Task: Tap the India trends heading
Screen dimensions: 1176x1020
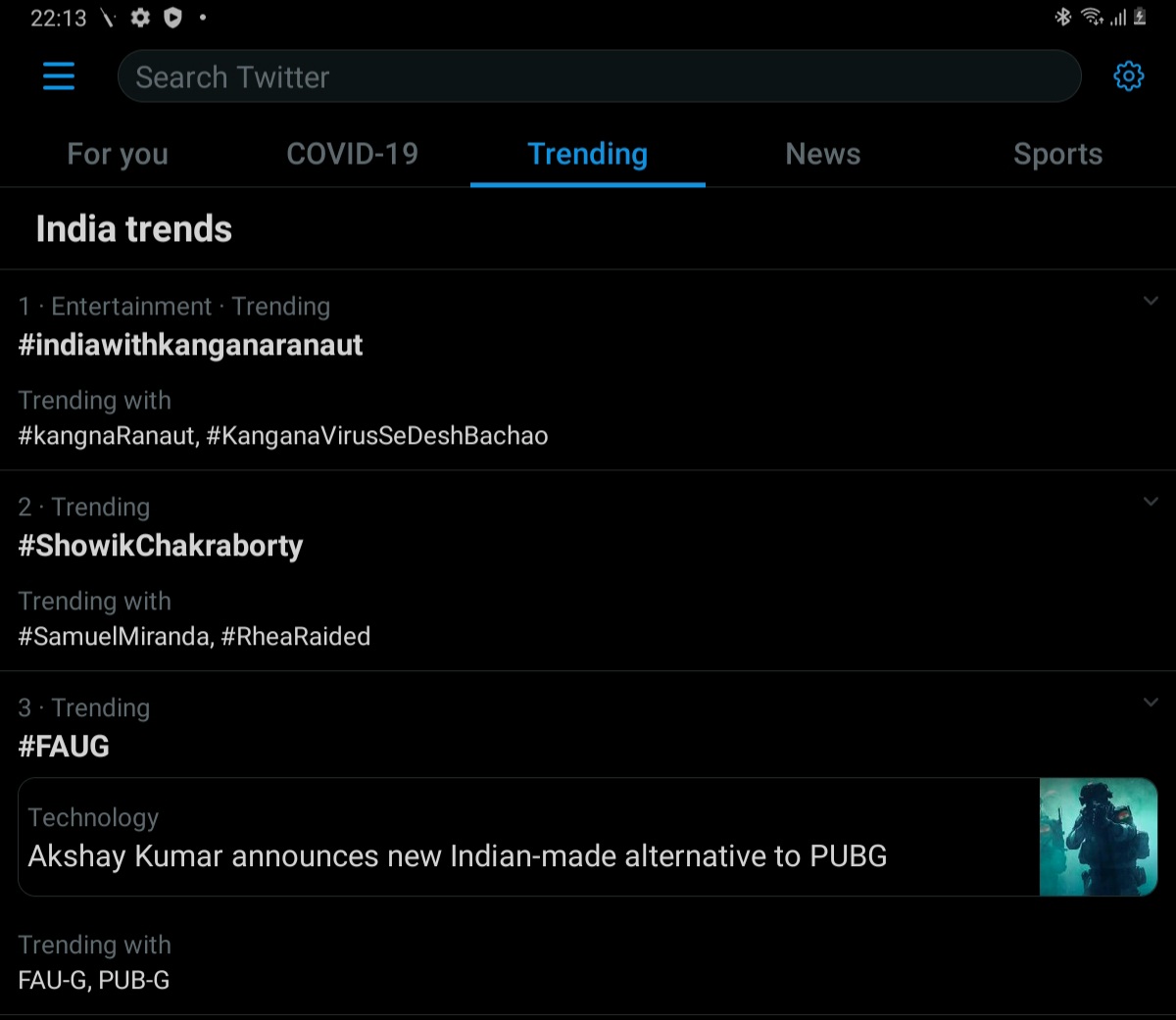Action: (x=134, y=229)
